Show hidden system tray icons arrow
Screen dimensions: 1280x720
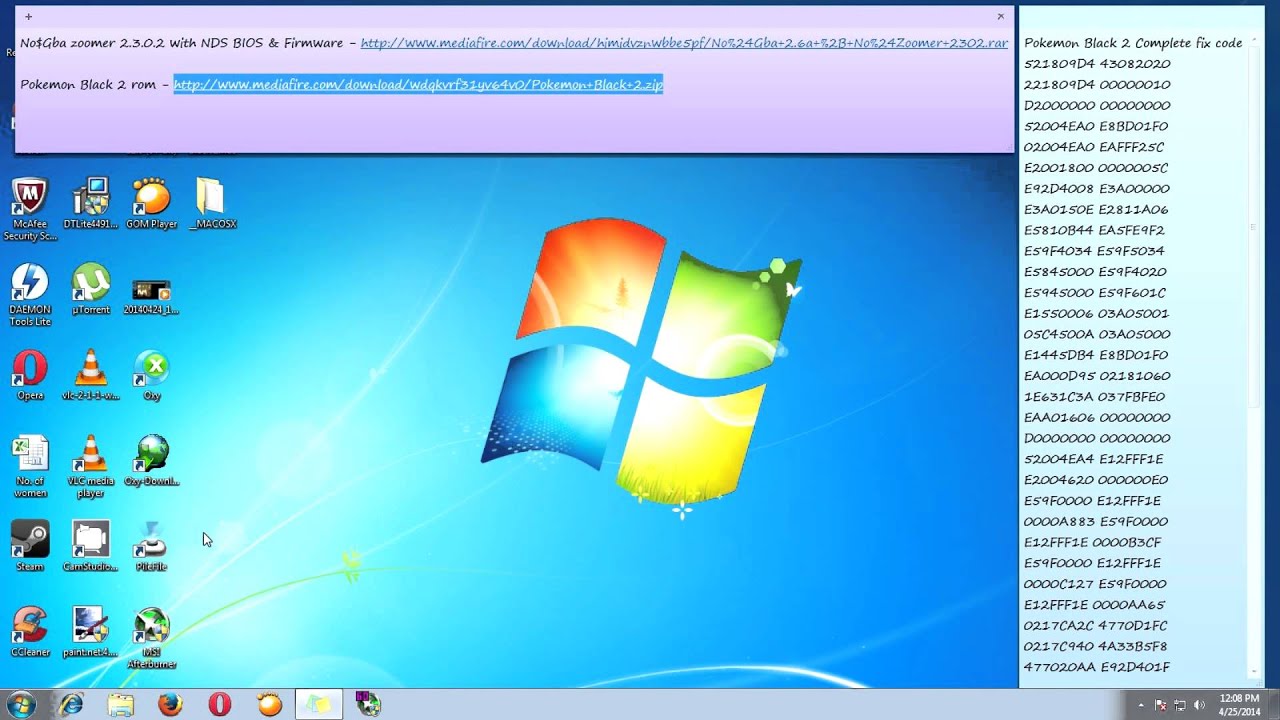[1141, 705]
